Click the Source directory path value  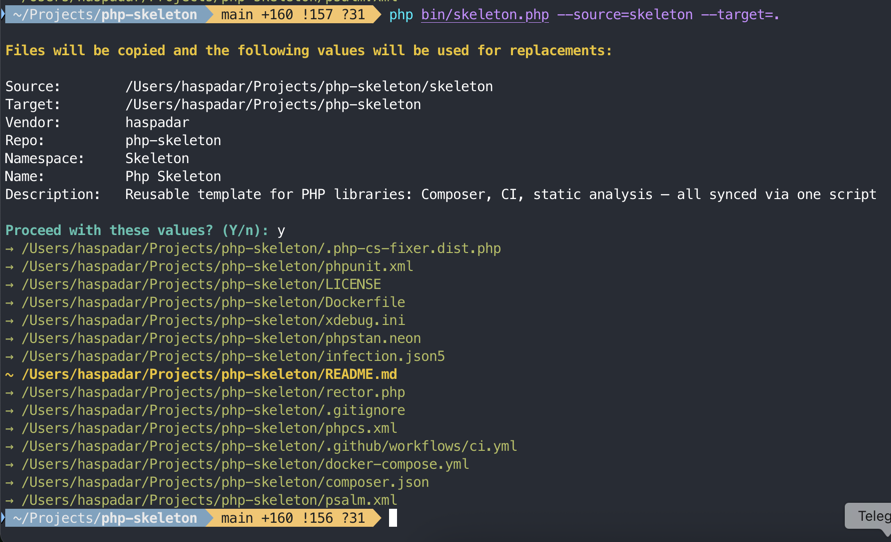click(x=309, y=87)
